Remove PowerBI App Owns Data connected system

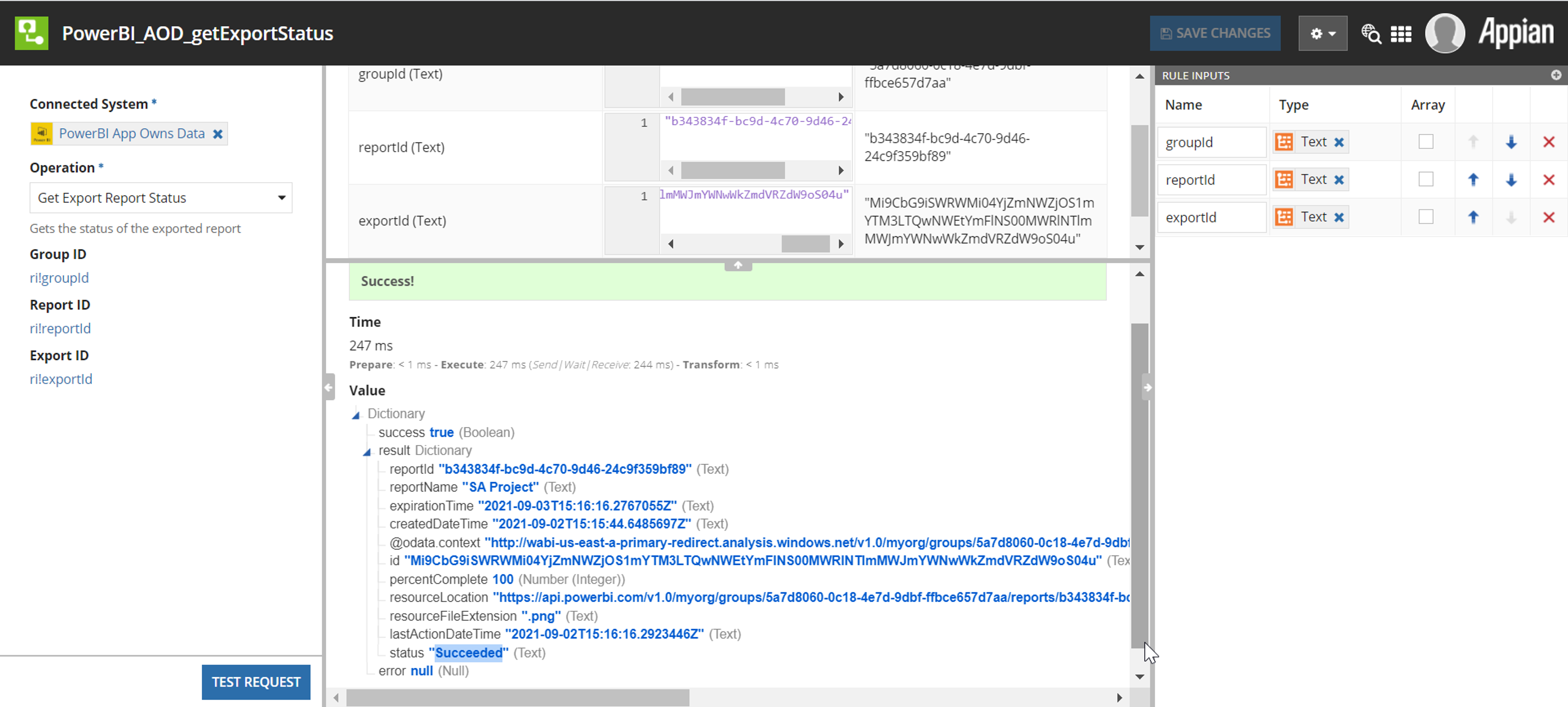217,134
